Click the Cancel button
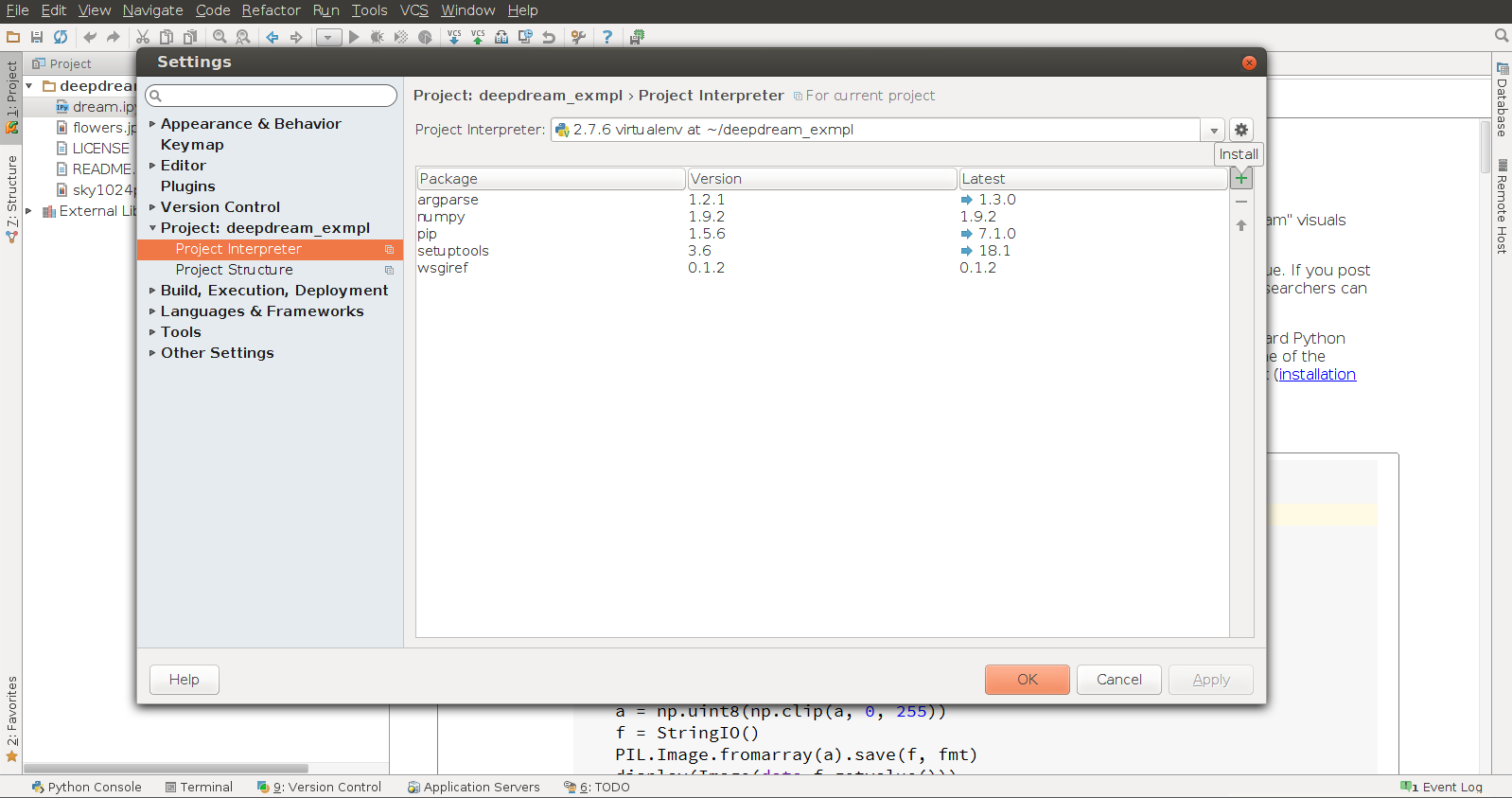 (x=1119, y=680)
